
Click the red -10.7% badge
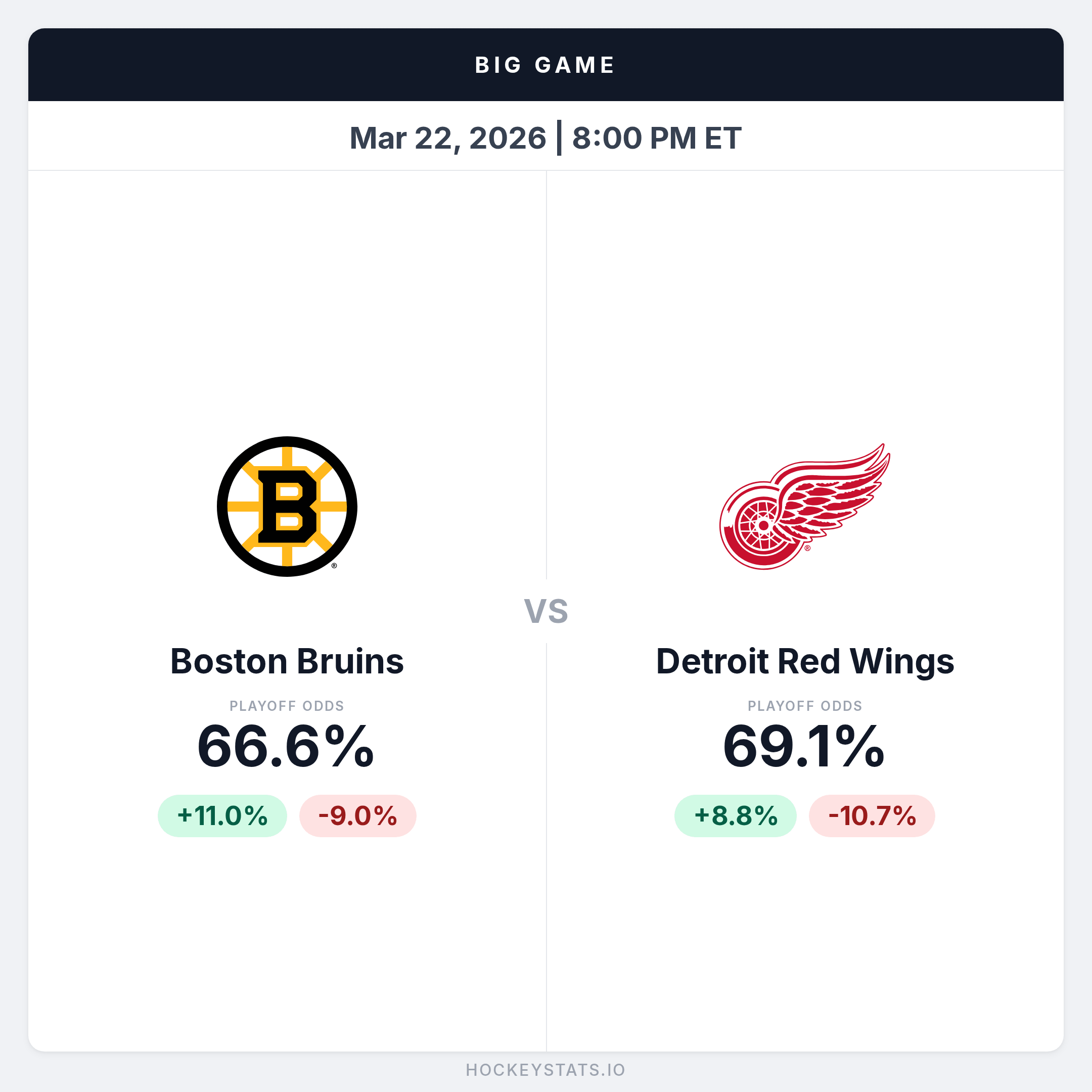(872, 816)
